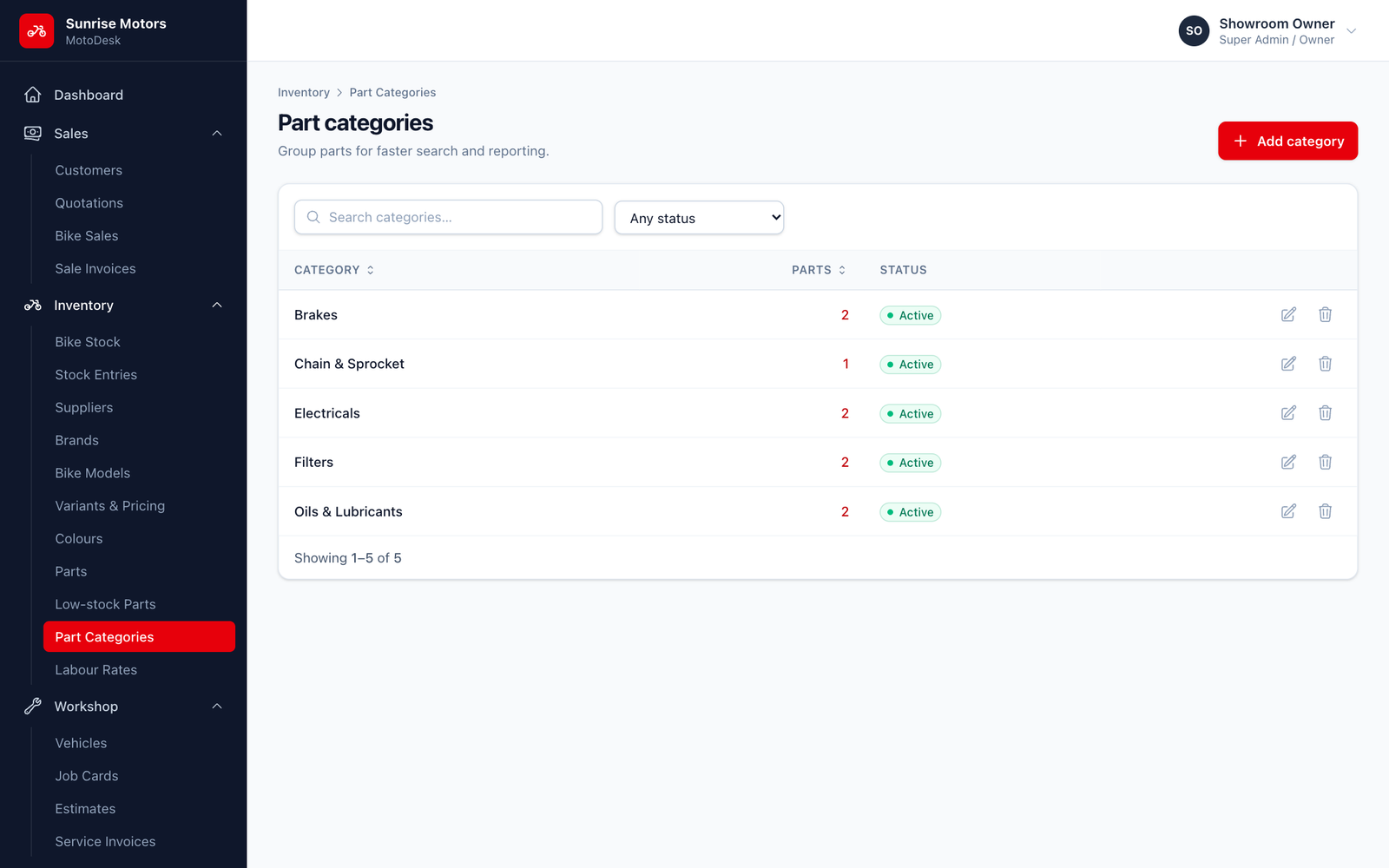1389x868 pixels.
Task: Click the Sunrise Motors motorcycle logo
Action: pyautogui.click(x=36, y=31)
